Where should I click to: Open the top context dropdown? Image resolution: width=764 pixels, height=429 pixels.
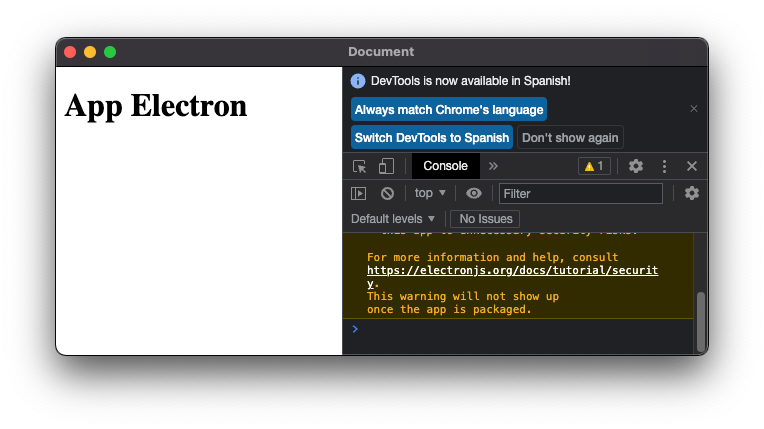pos(430,194)
